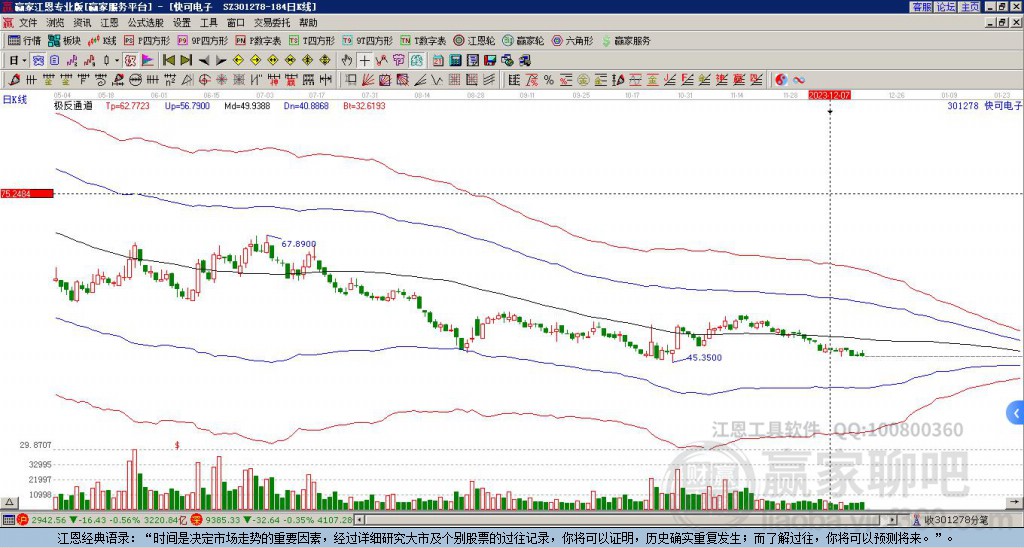Open the P四方形 tool
Screen dimensions: 1024x548
point(147,40)
